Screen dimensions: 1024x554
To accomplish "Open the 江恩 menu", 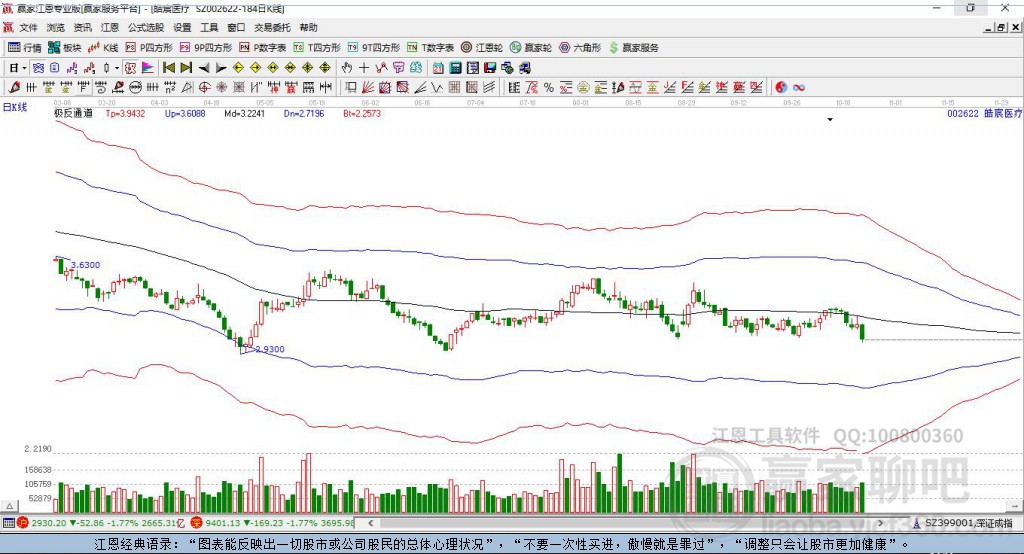I will coord(110,27).
